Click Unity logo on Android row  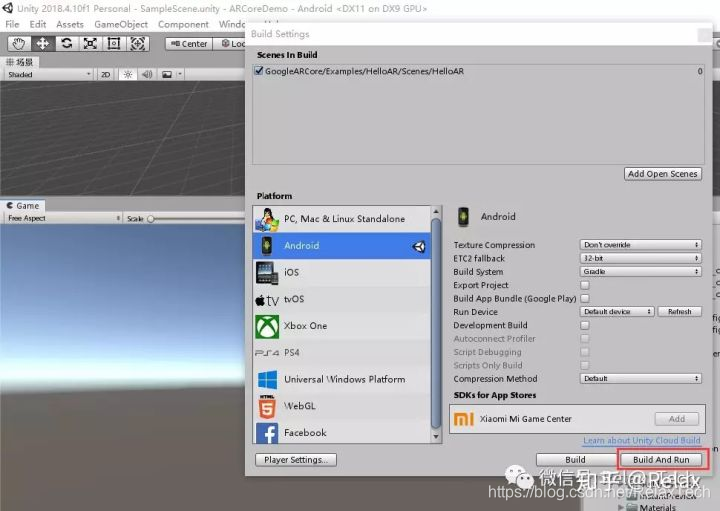419,247
